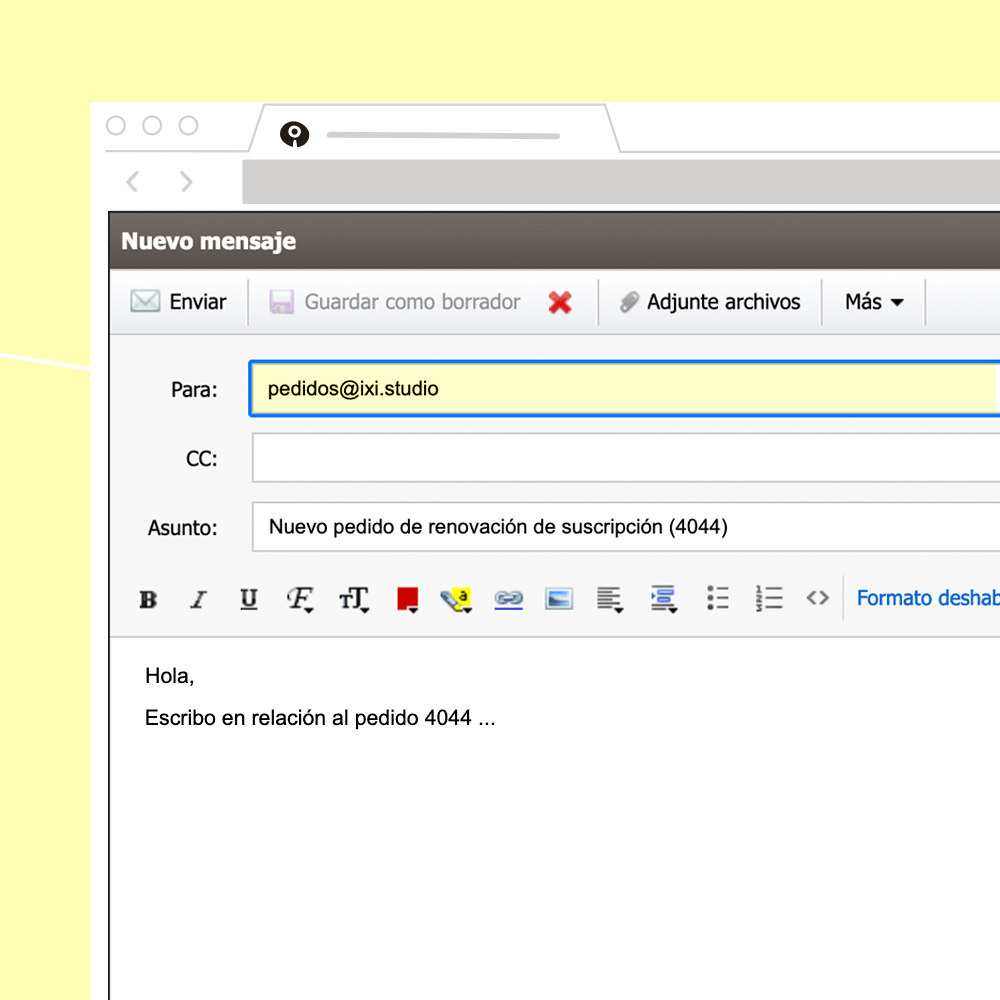Toggle underline formatting
The image size is (1000, 1000).
[x=249, y=599]
